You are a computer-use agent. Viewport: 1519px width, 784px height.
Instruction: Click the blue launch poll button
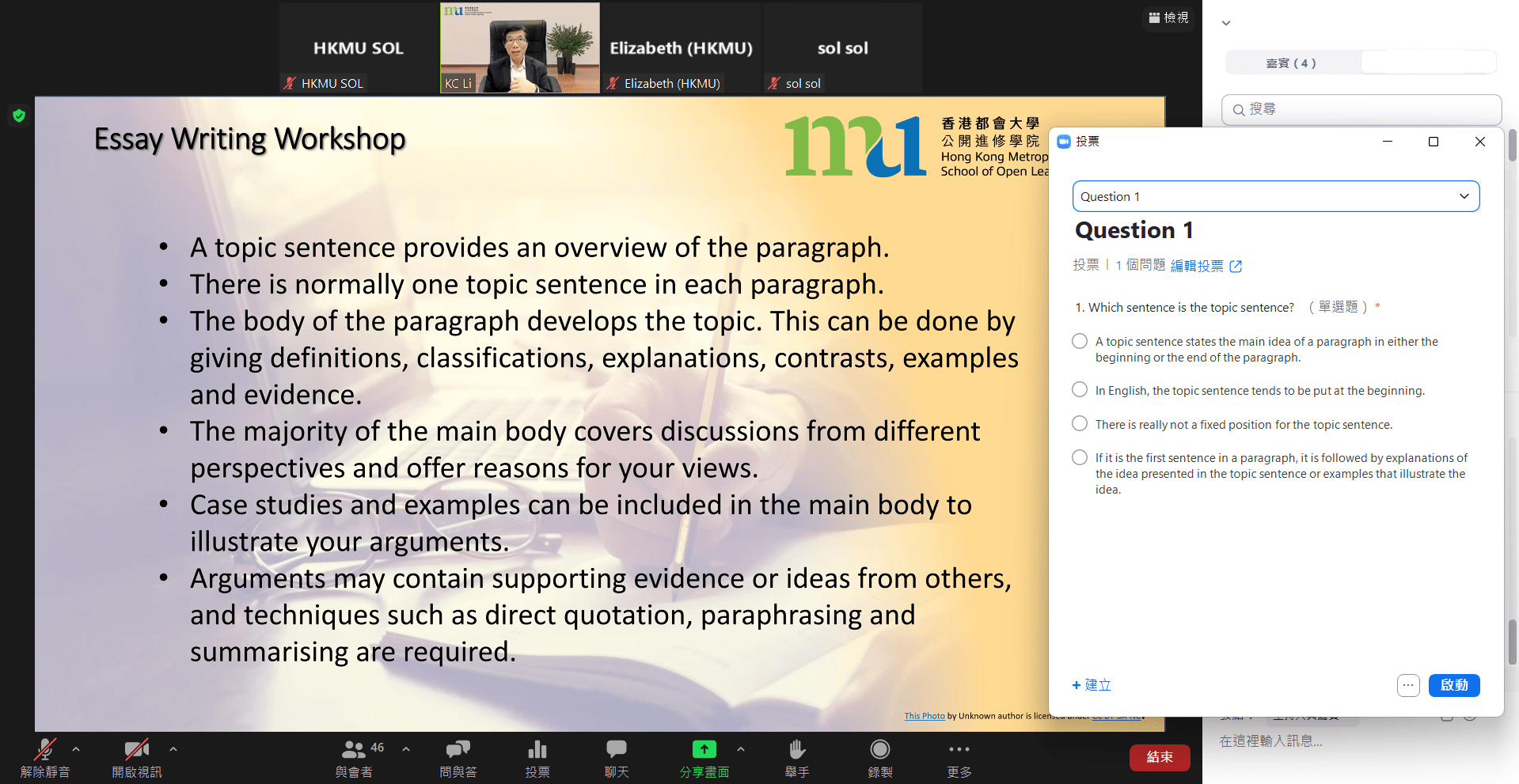pos(1453,685)
